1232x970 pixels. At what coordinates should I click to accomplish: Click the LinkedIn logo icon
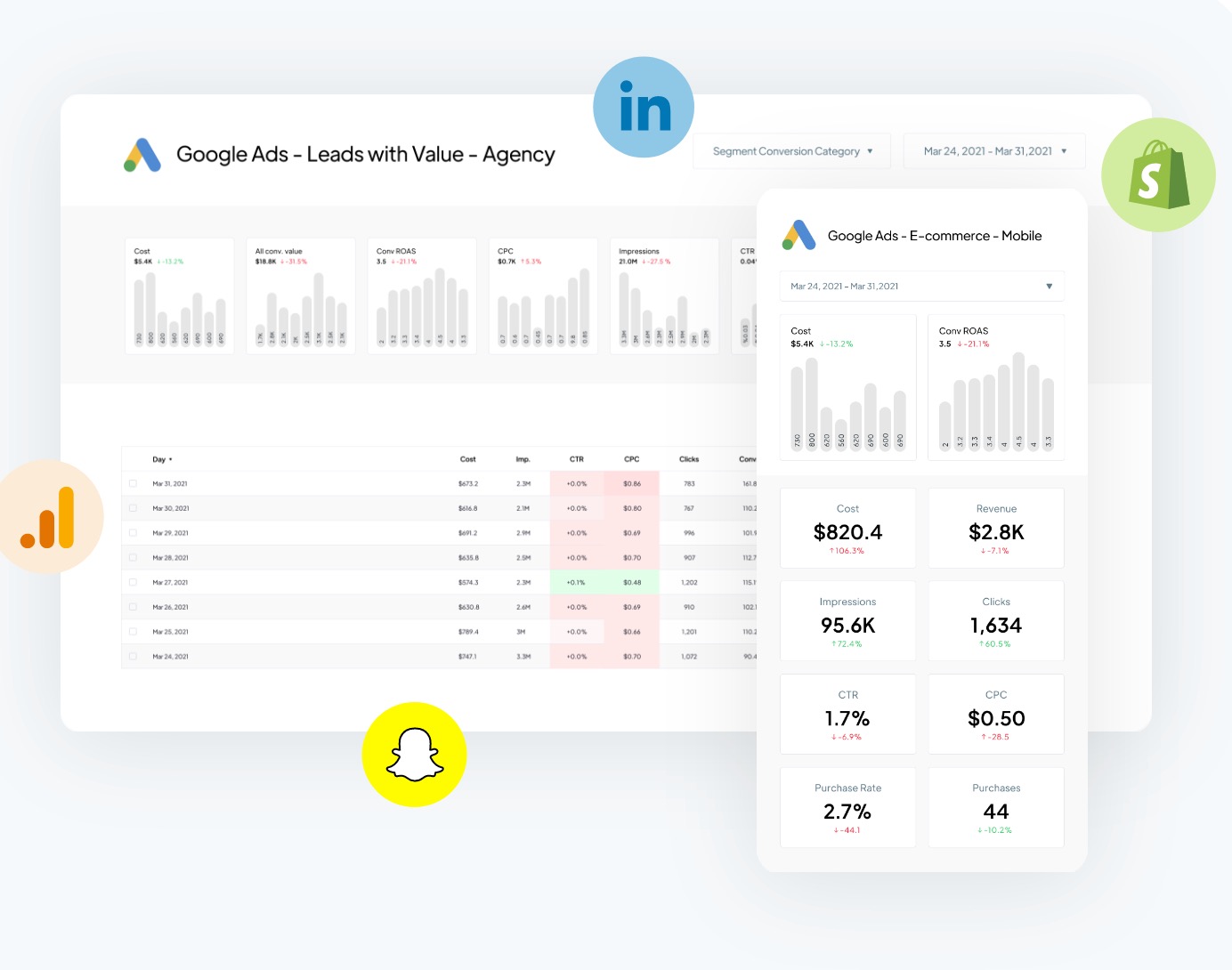tap(644, 108)
